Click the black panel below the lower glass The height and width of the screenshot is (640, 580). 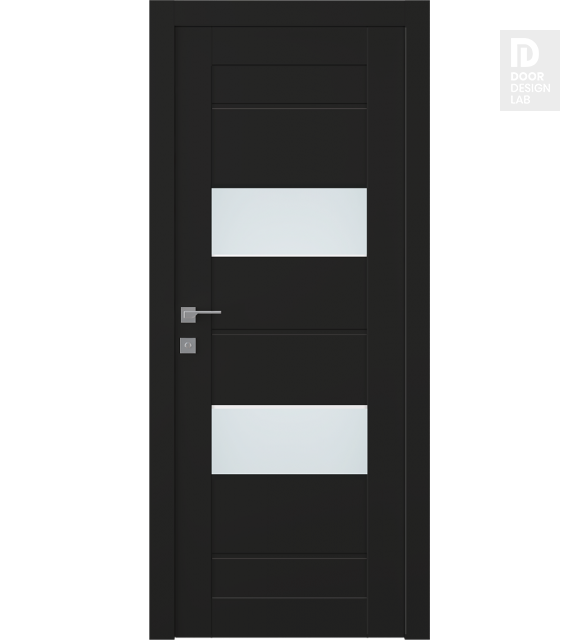[x=289, y=514]
